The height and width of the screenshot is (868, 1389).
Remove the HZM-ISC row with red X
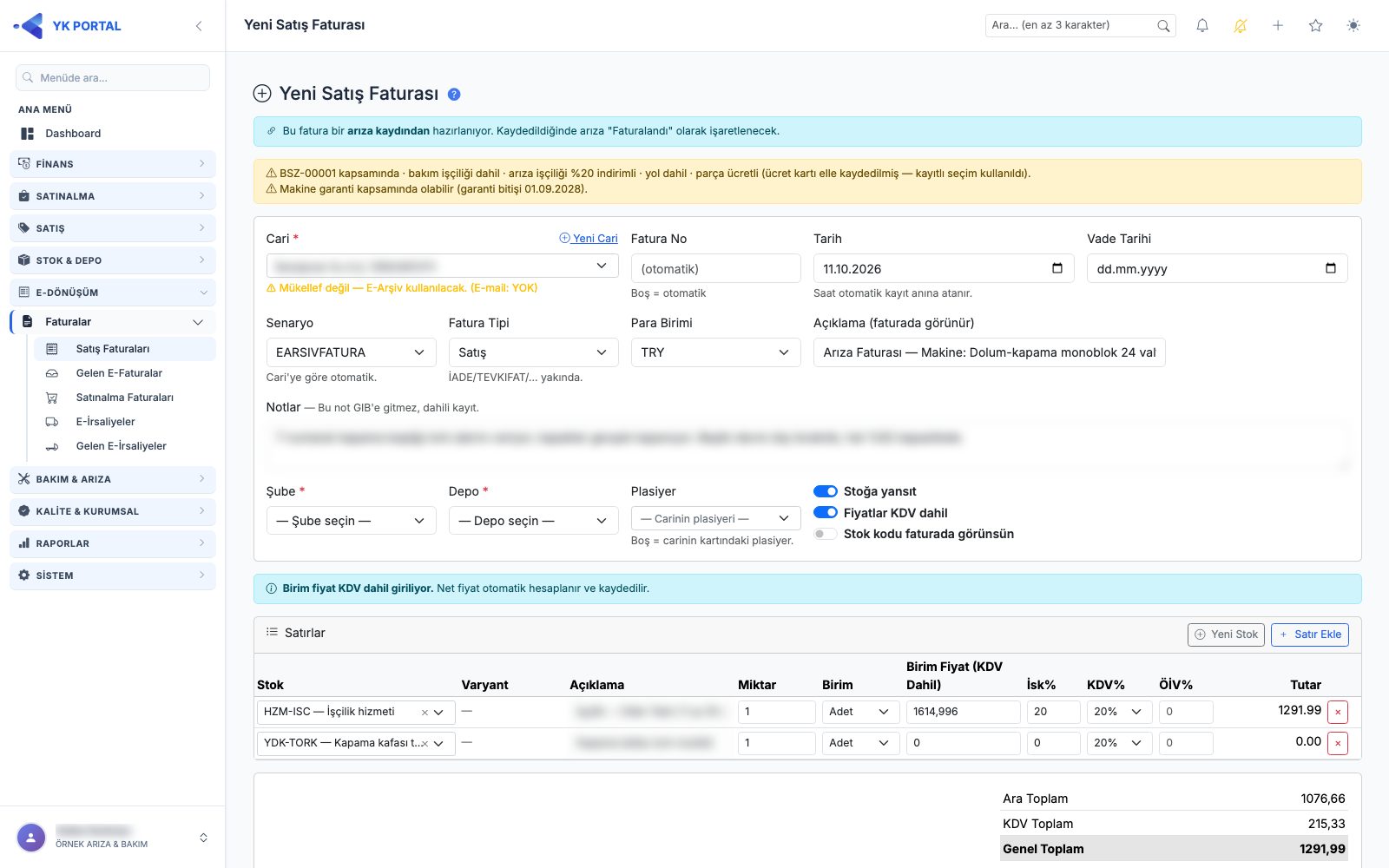1338,712
